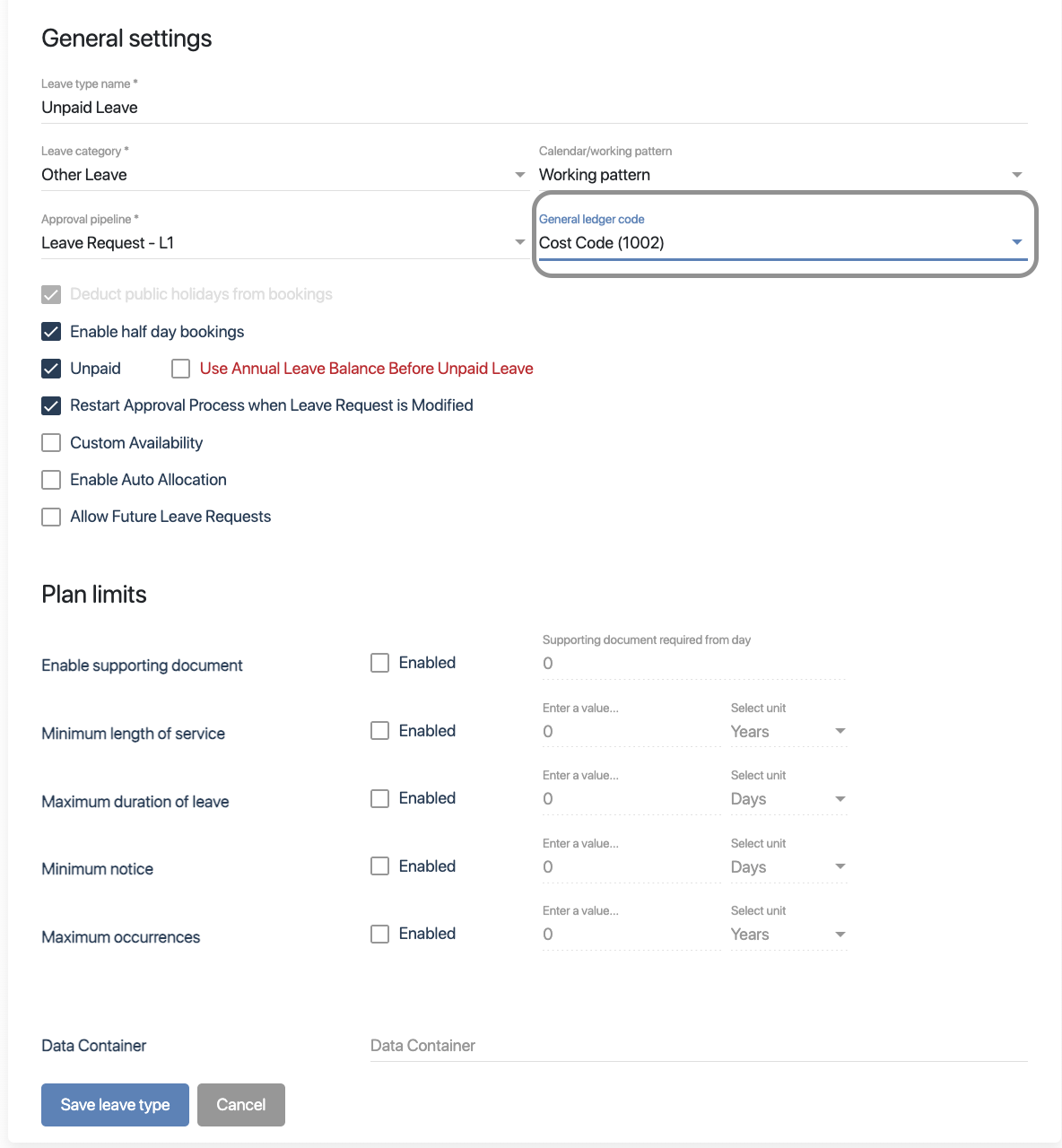Check the Enable Auto Allocation box
This screenshot has width=1062, height=1148.
[52, 480]
